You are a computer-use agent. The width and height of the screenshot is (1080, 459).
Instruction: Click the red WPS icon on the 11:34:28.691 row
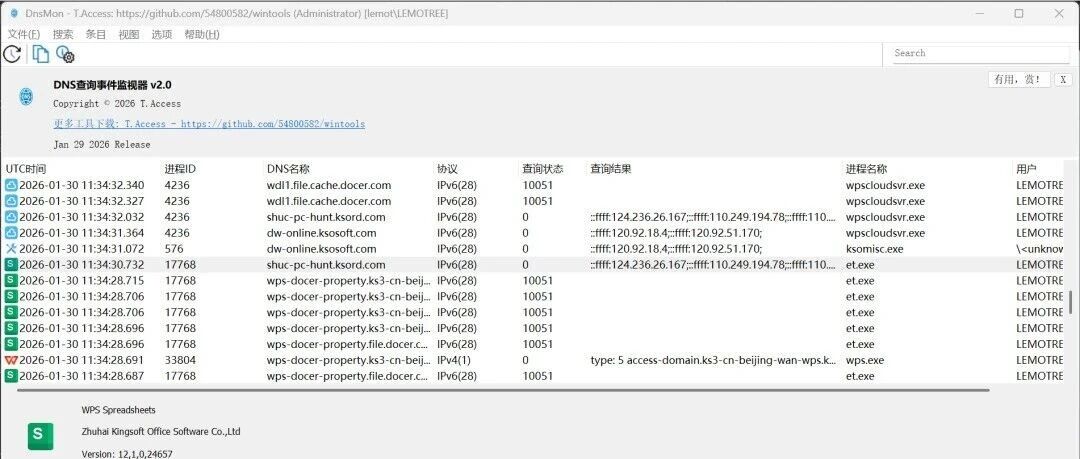(x=11, y=360)
